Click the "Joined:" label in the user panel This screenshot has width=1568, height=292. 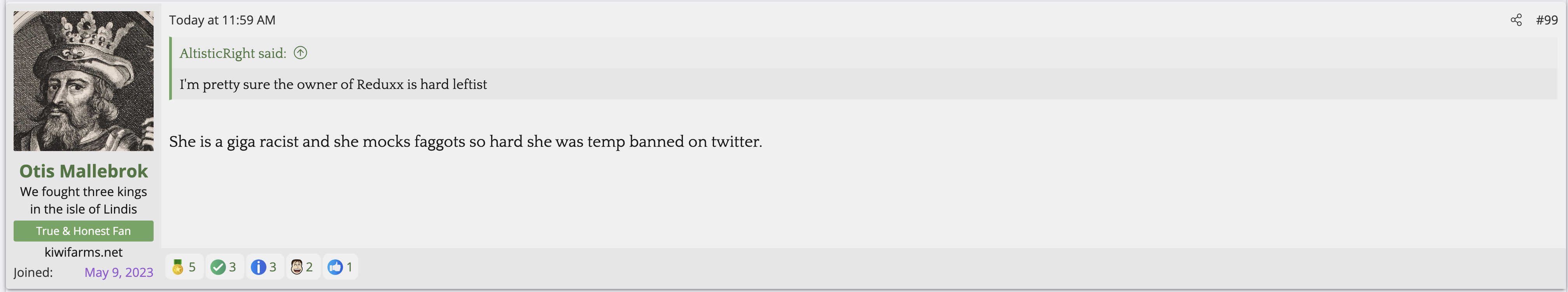click(x=33, y=273)
